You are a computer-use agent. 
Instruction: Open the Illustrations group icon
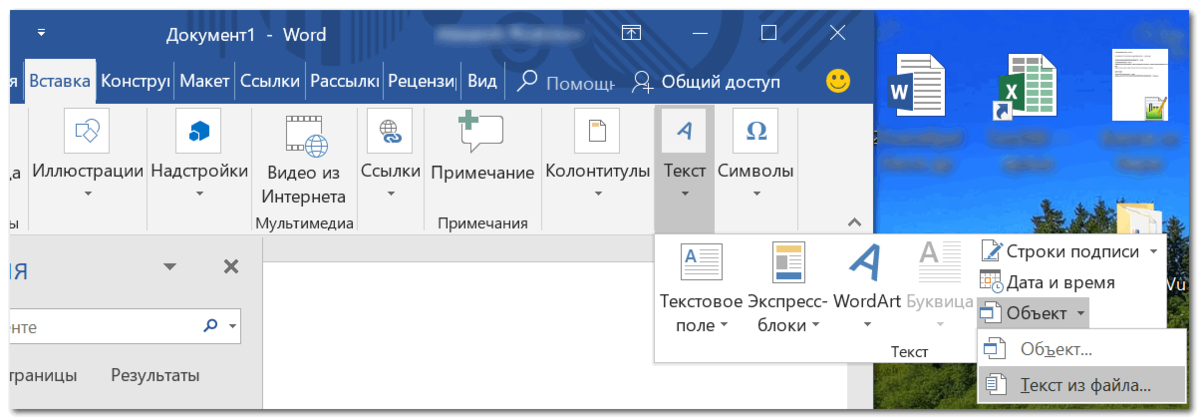point(86,131)
